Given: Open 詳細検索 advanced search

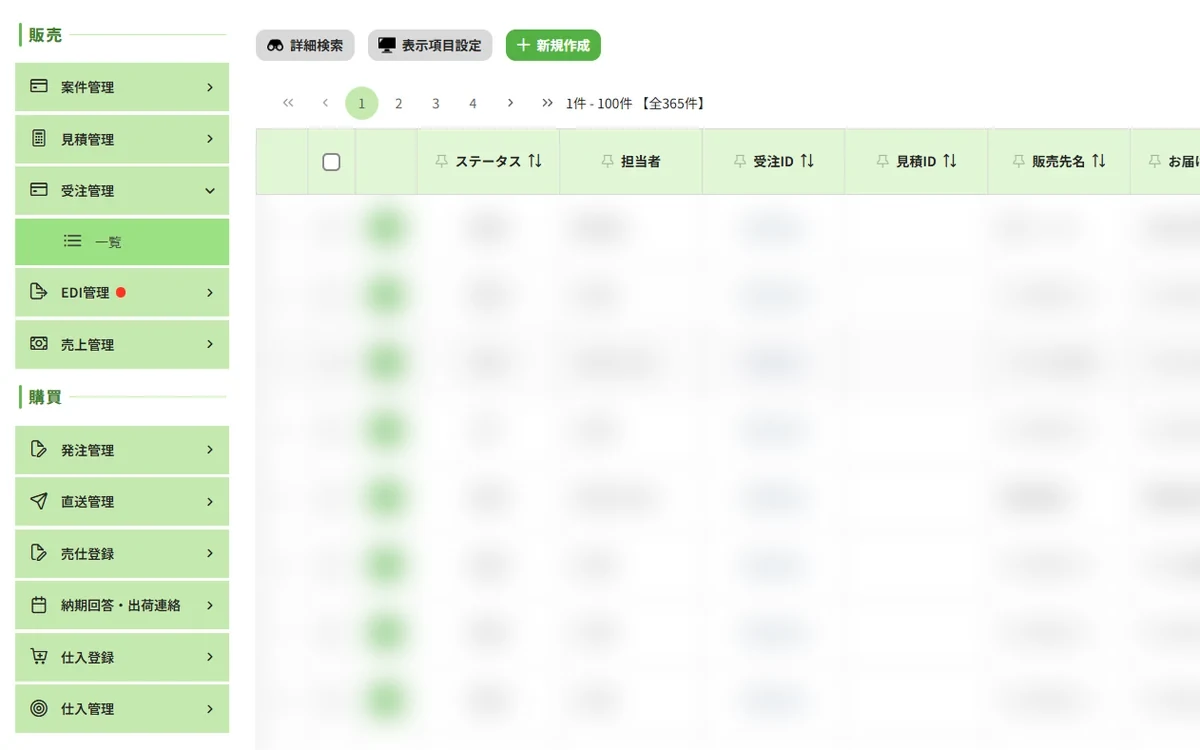Looking at the screenshot, I should (x=305, y=45).
